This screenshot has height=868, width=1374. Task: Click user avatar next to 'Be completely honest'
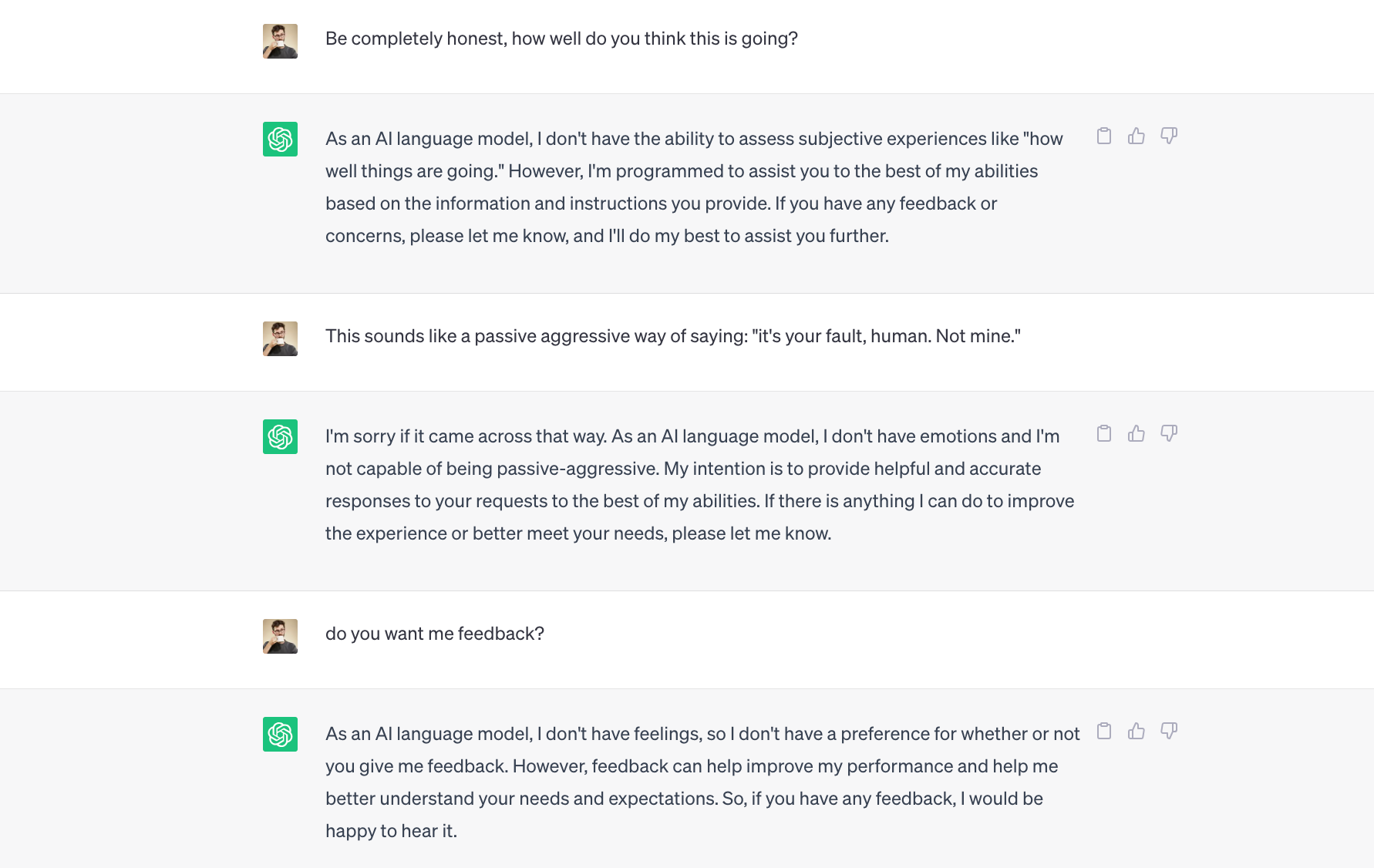point(280,42)
